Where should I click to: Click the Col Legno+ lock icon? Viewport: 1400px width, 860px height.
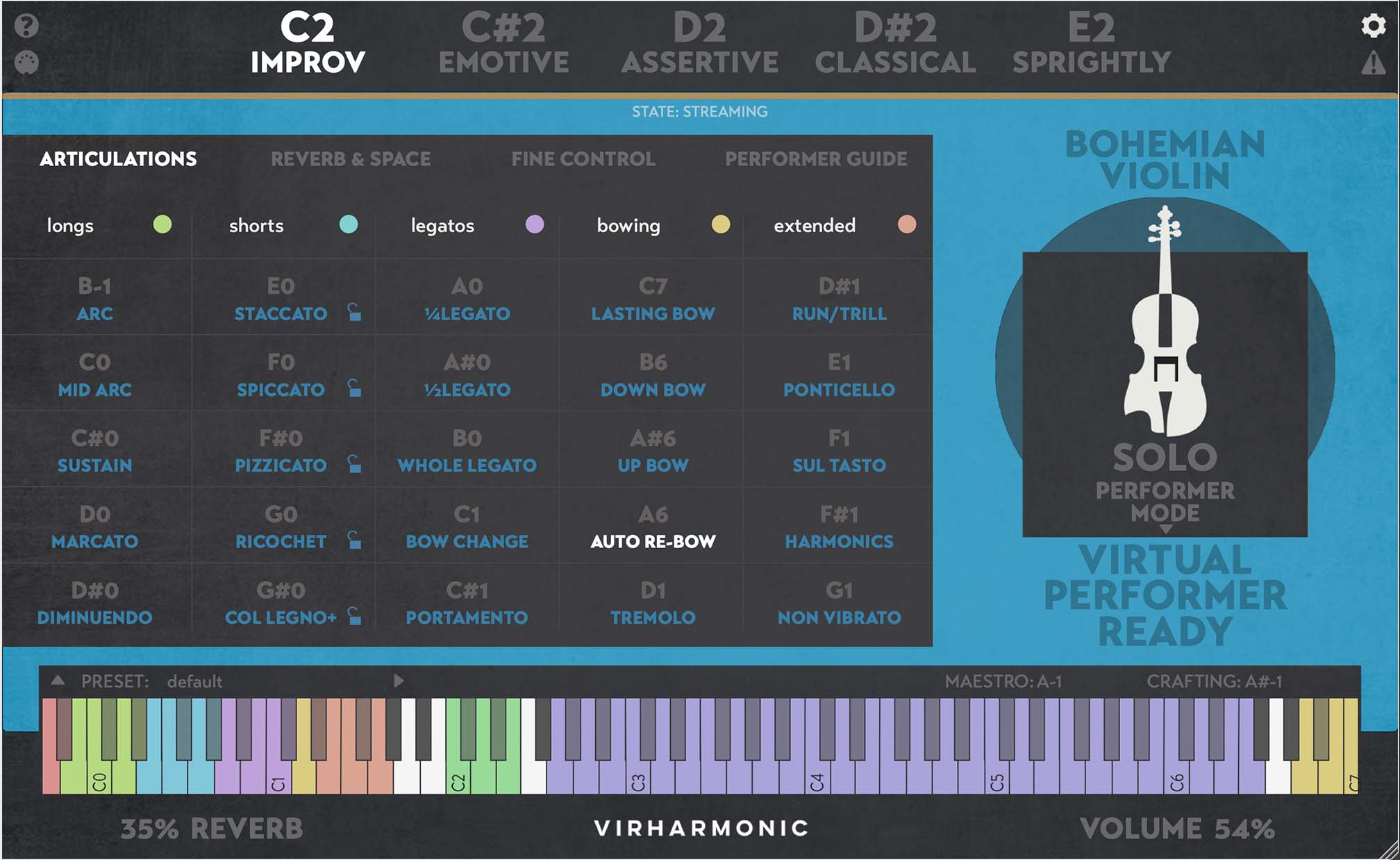coord(354,616)
